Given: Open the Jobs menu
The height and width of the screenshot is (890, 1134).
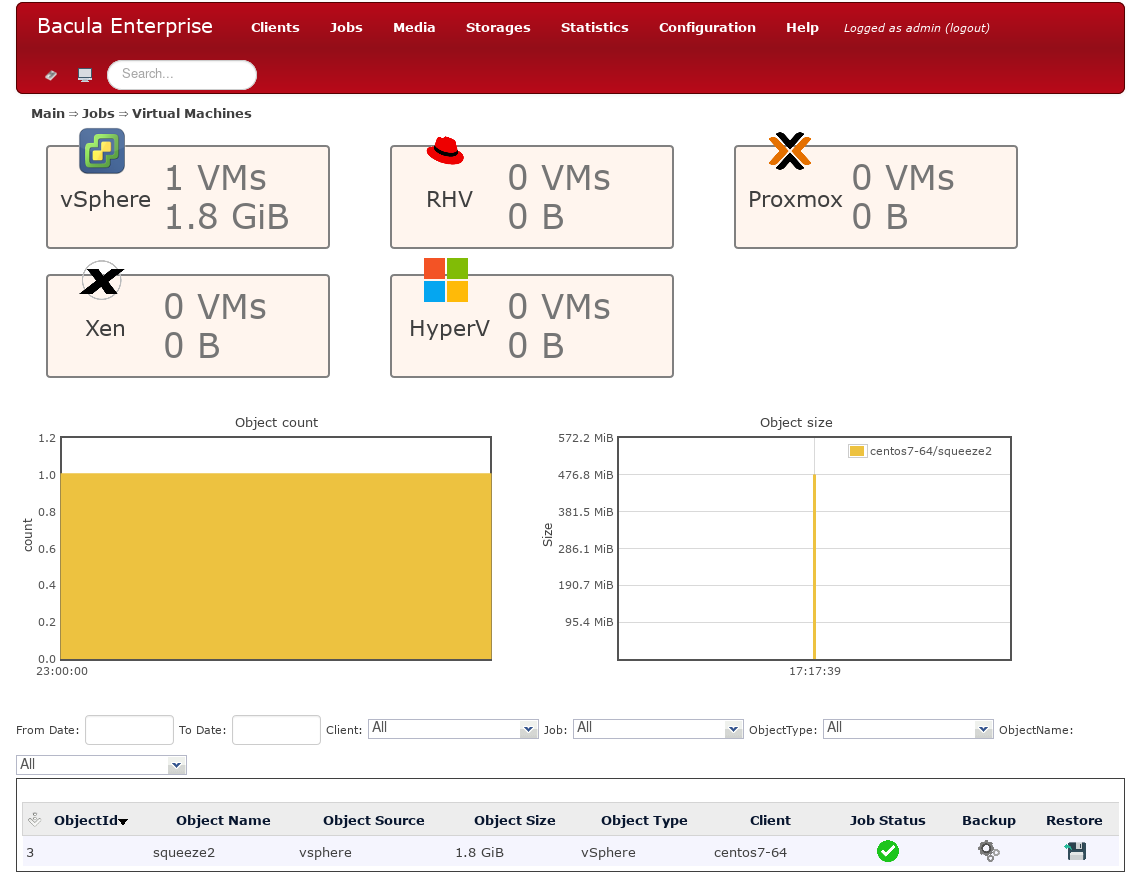Looking at the screenshot, I should coord(346,27).
